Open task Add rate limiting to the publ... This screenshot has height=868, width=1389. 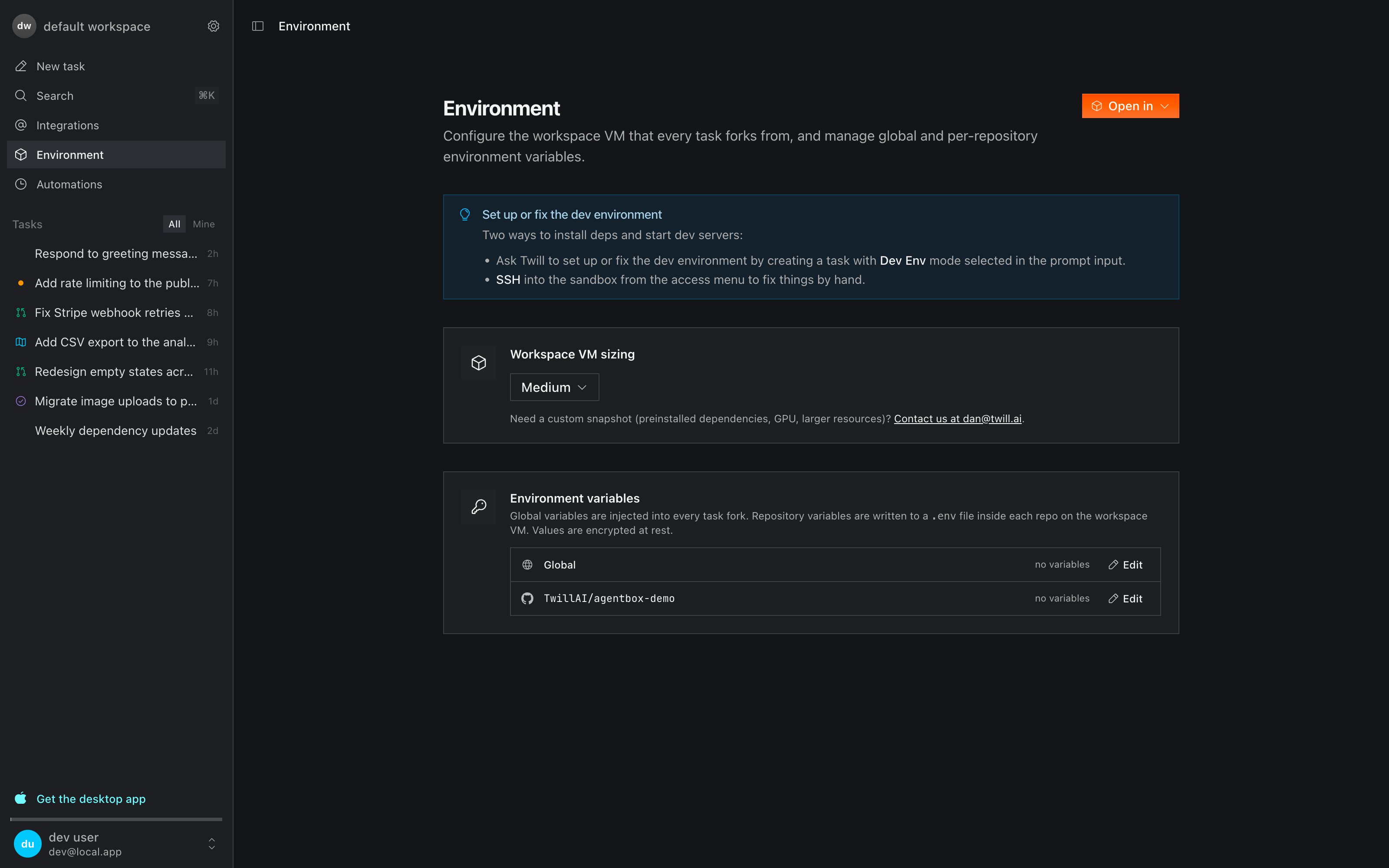[x=116, y=283]
